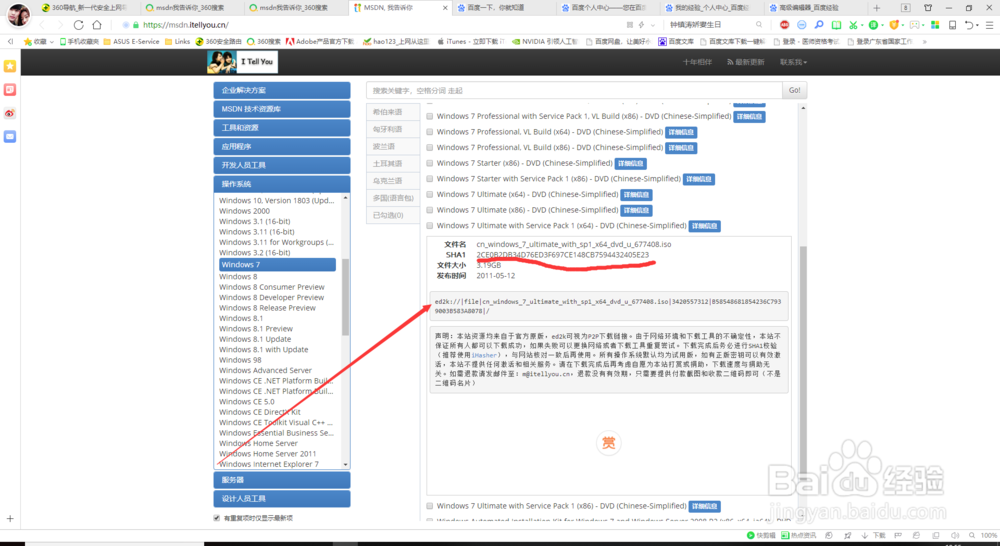Expand the MSDN 技术资源库 panel

282,109
